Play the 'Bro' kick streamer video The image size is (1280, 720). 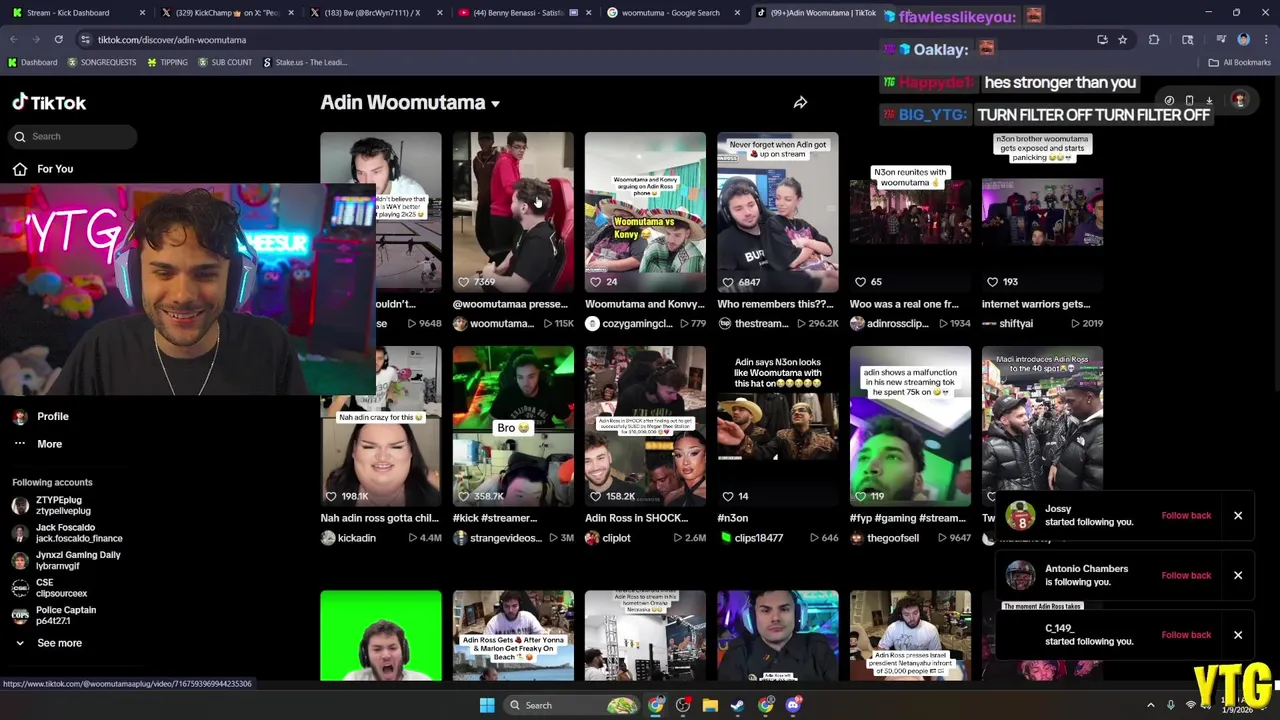[513, 426]
